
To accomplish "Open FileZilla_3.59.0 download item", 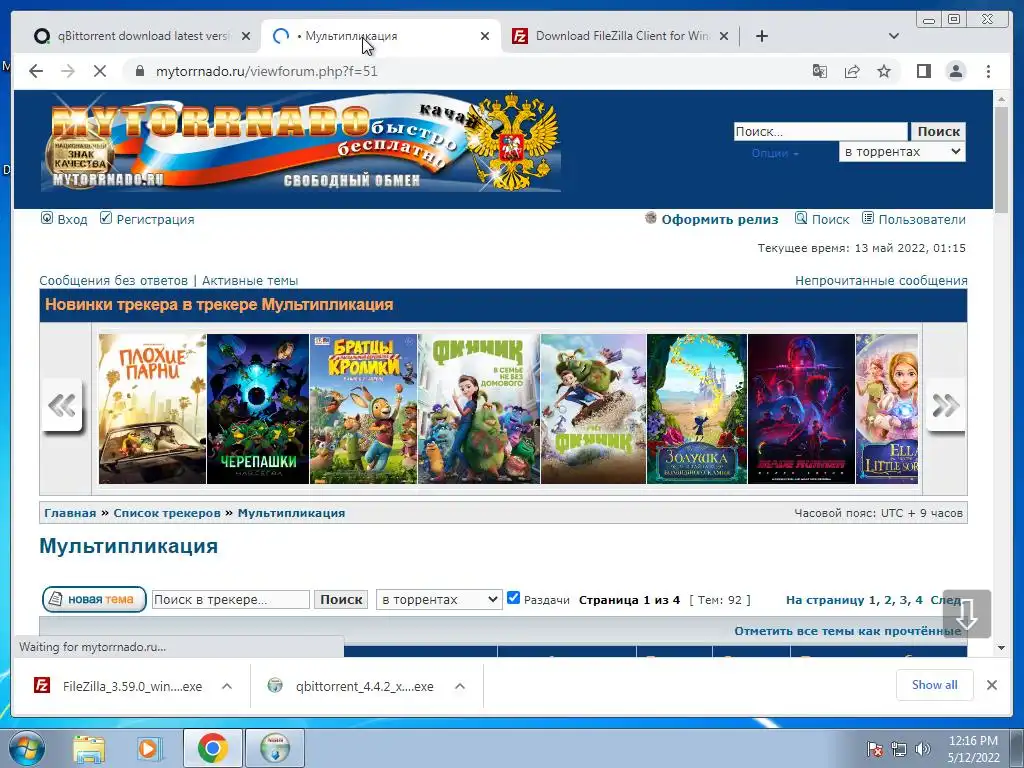I will [118, 686].
